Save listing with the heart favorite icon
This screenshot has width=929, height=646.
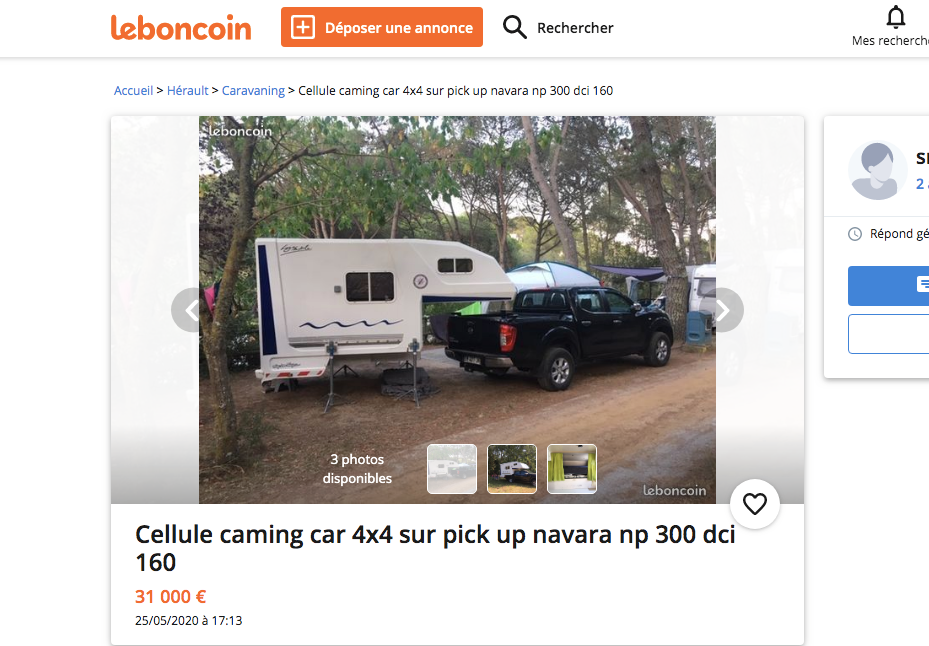click(755, 504)
